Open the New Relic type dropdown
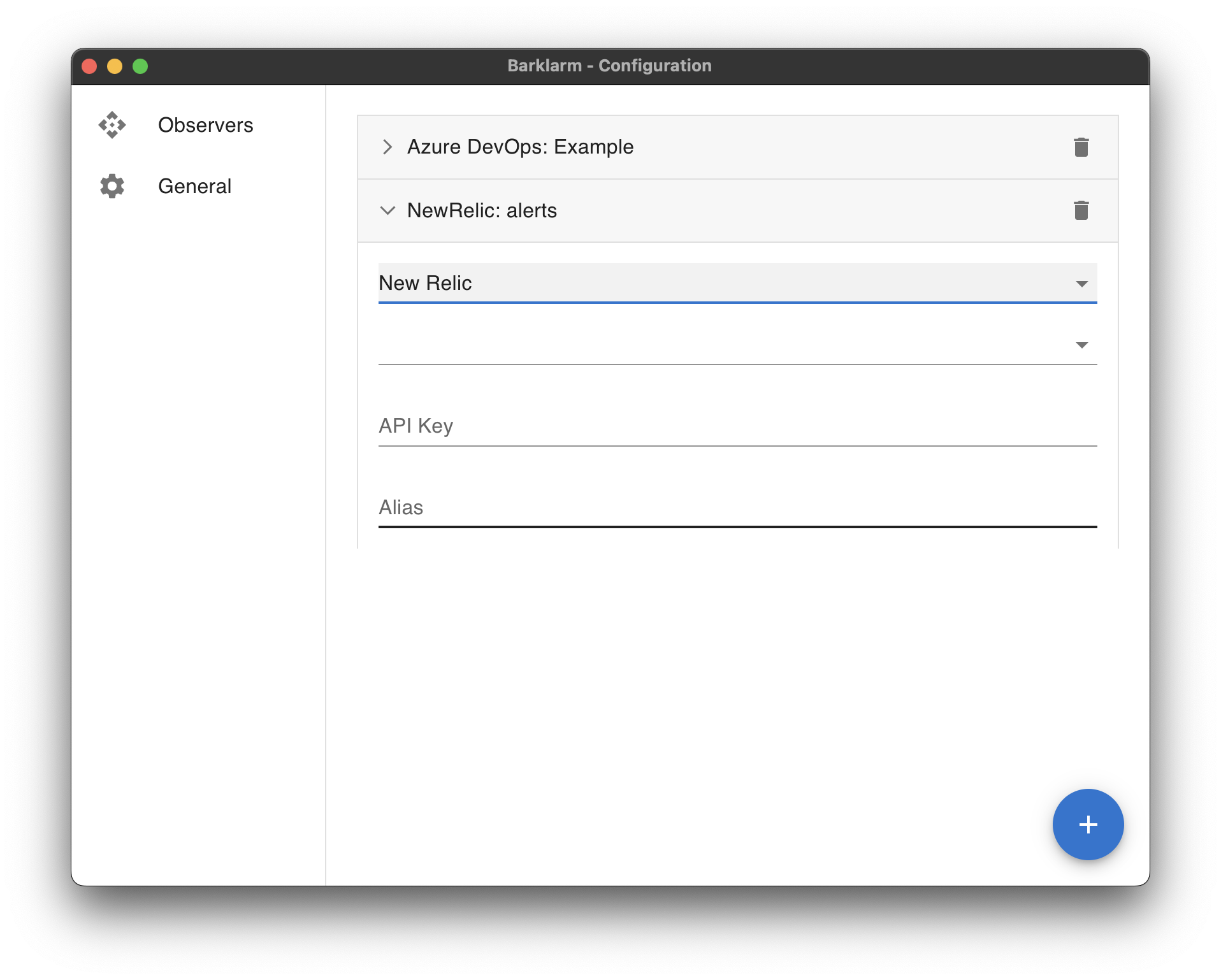 tap(737, 284)
